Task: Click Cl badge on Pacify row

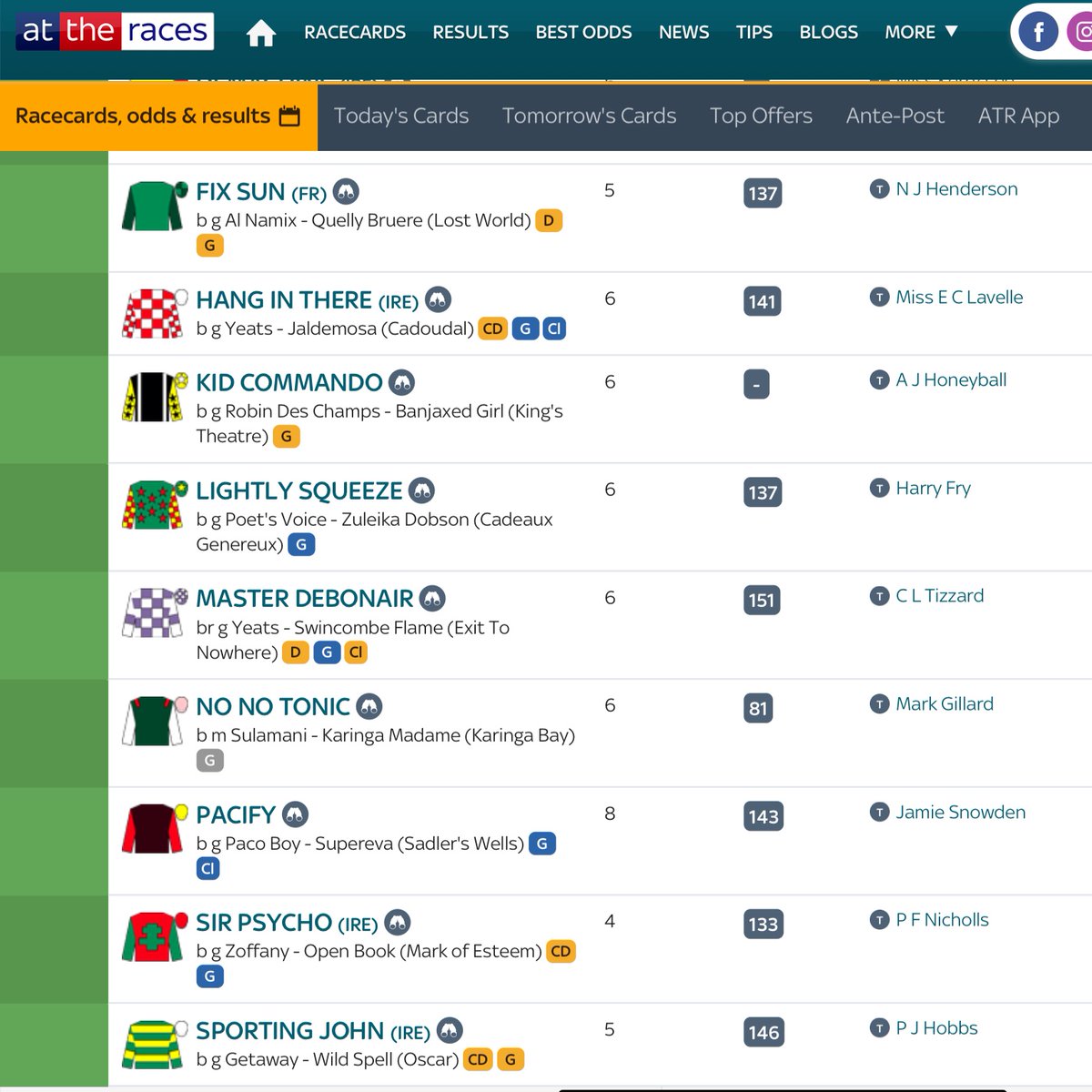Action: (x=207, y=868)
